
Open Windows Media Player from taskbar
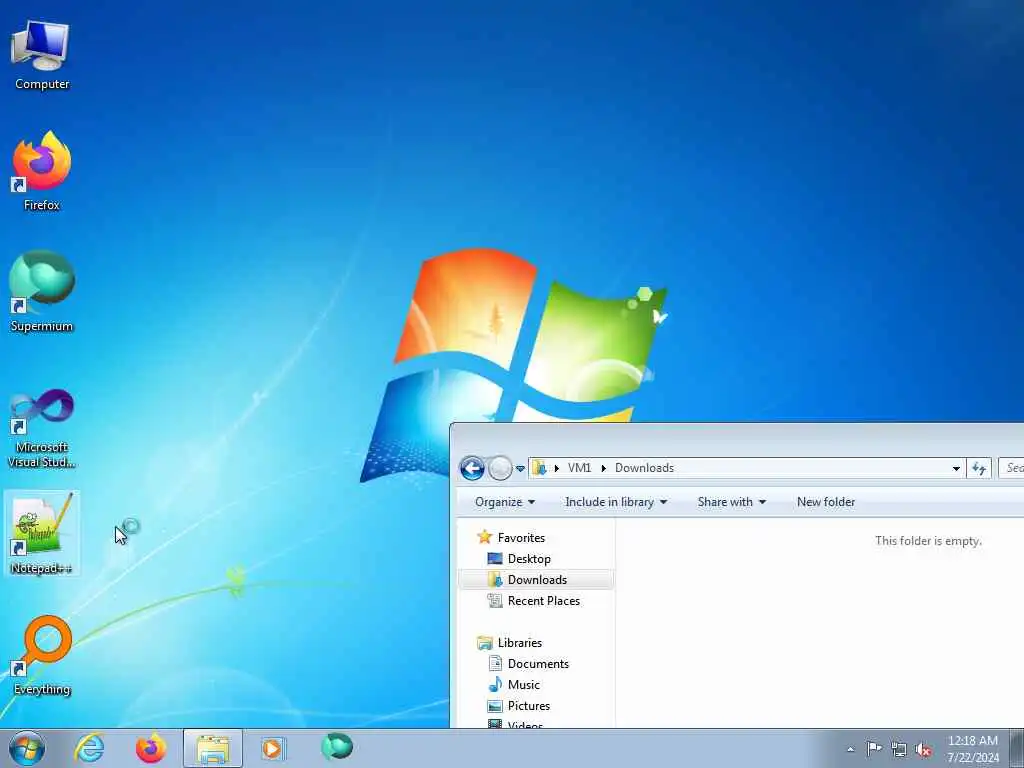point(273,748)
